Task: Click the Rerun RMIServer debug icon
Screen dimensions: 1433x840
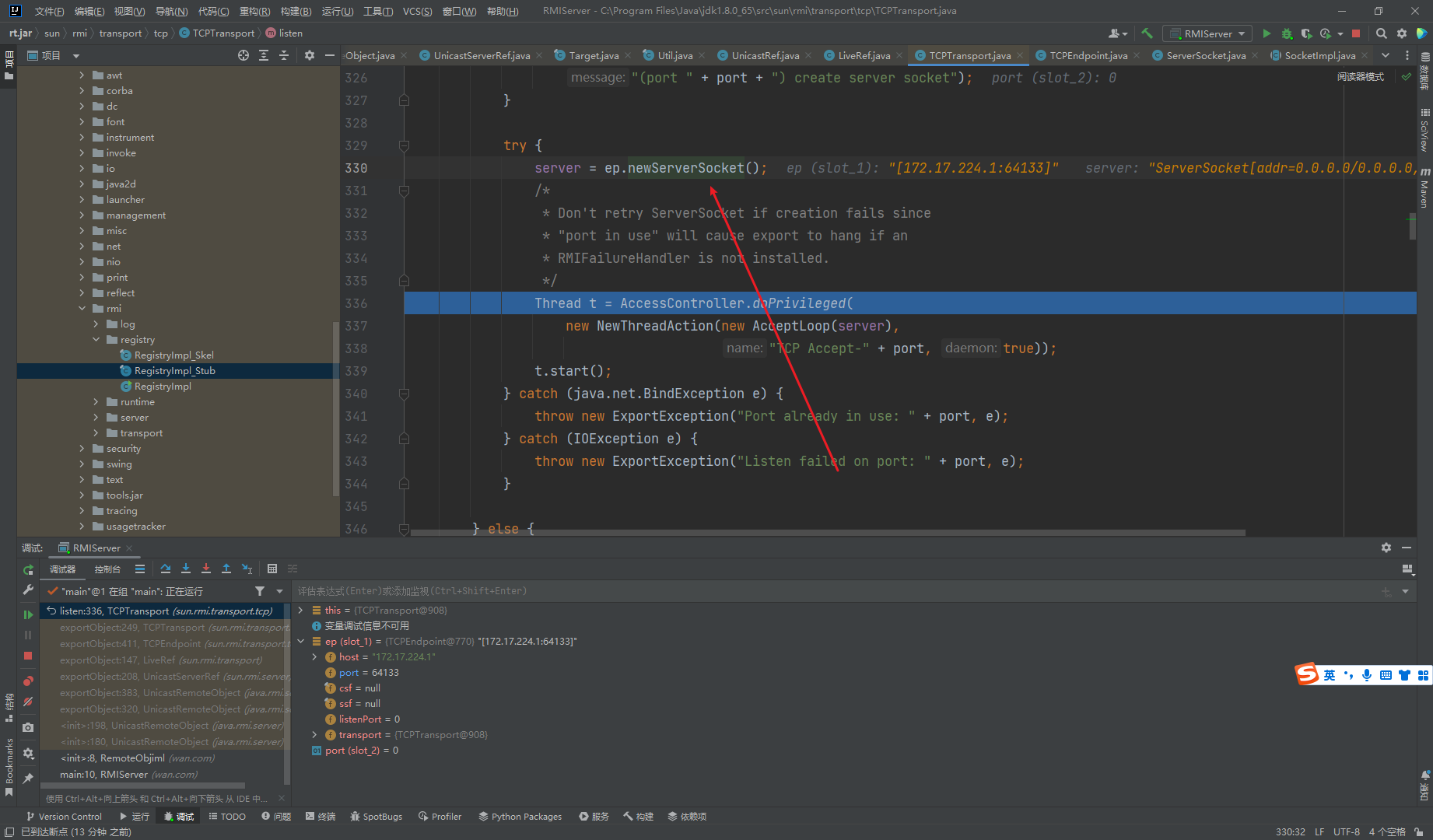Action: click(x=28, y=569)
